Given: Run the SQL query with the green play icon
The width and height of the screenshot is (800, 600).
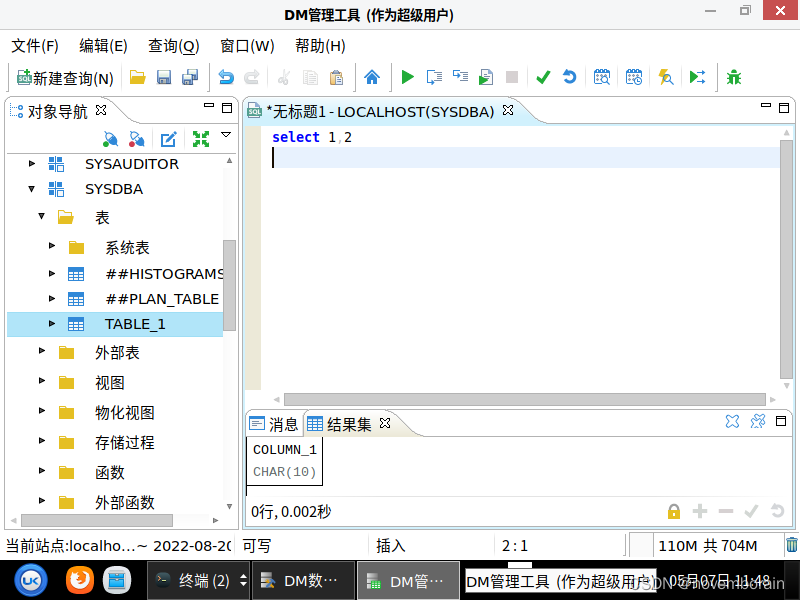Looking at the screenshot, I should 407,77.
